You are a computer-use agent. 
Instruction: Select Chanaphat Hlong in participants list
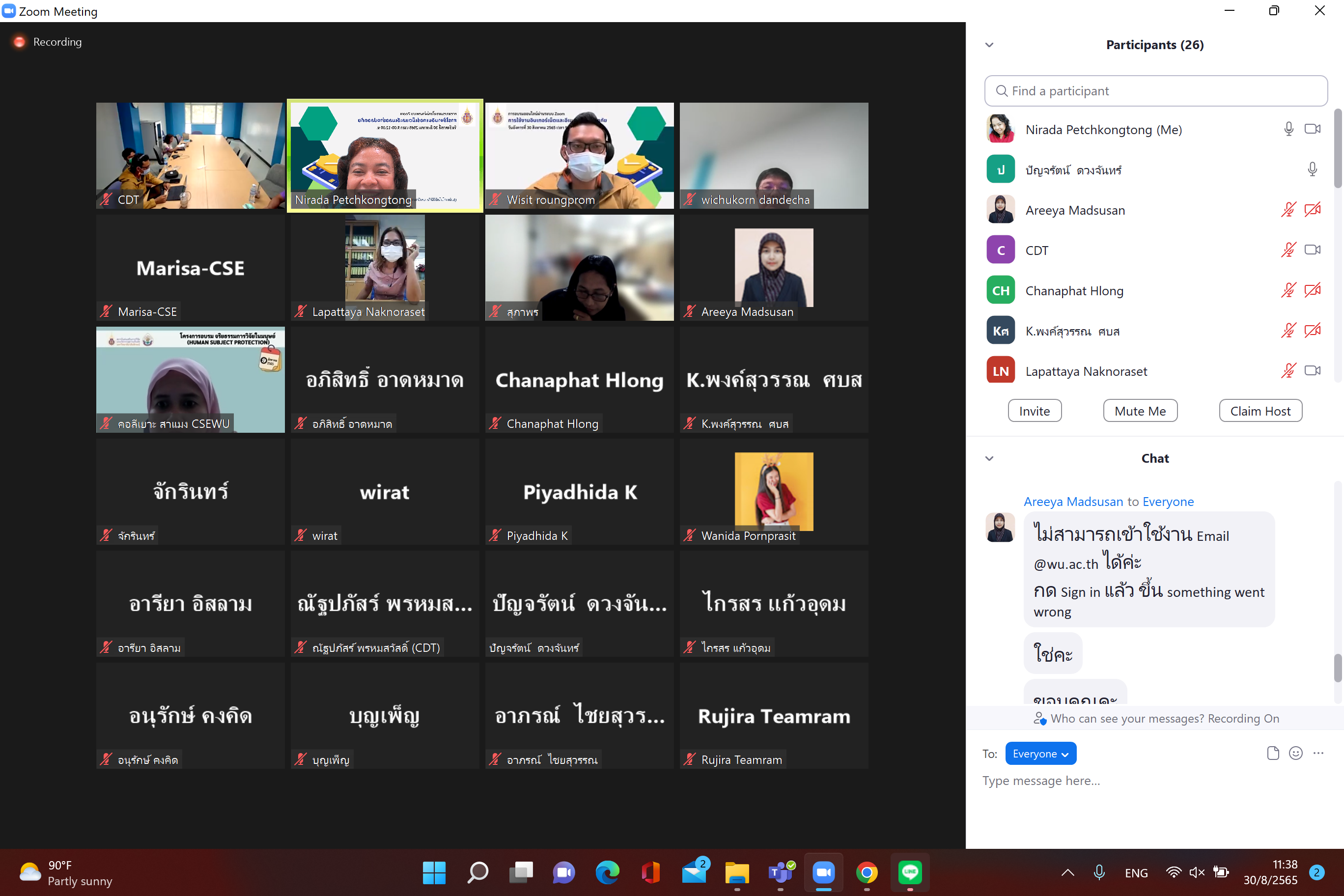[x=1074, y=290]
